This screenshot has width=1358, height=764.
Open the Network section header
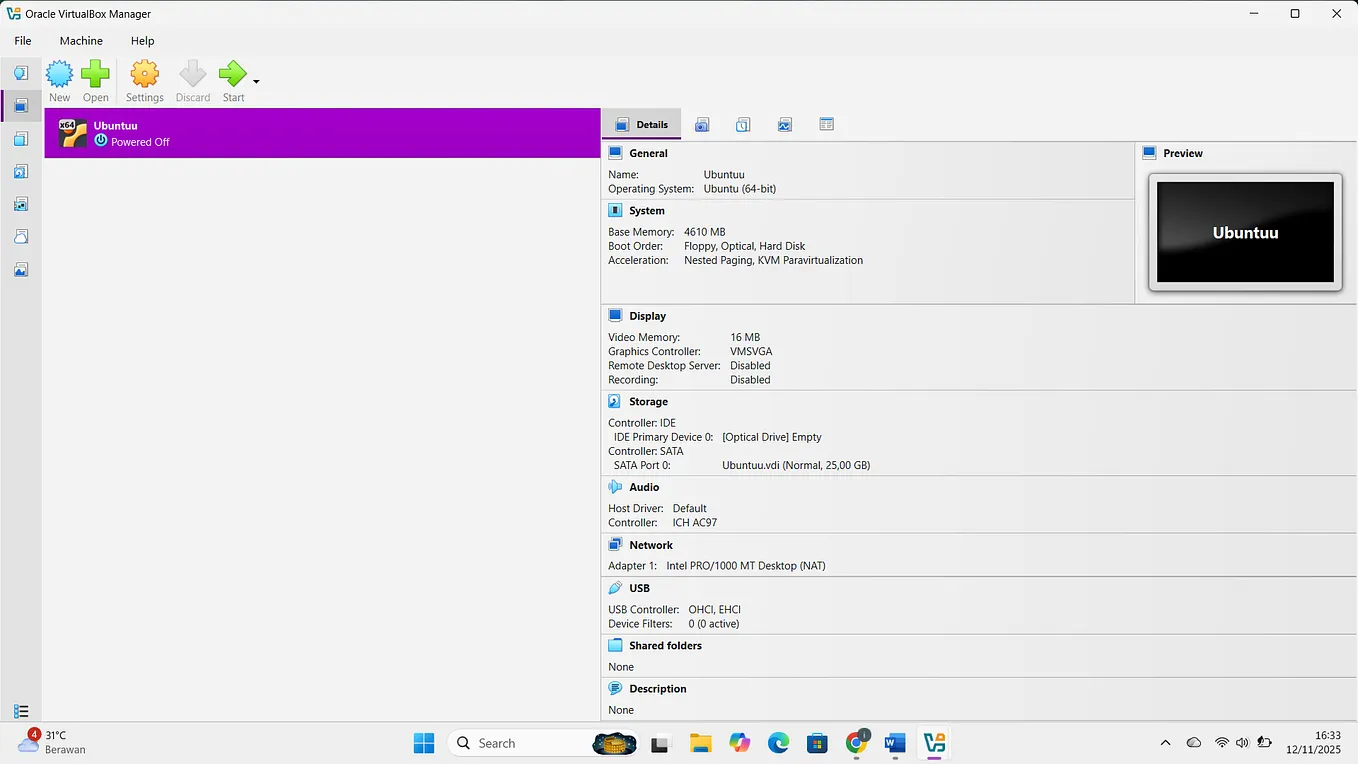651,545
